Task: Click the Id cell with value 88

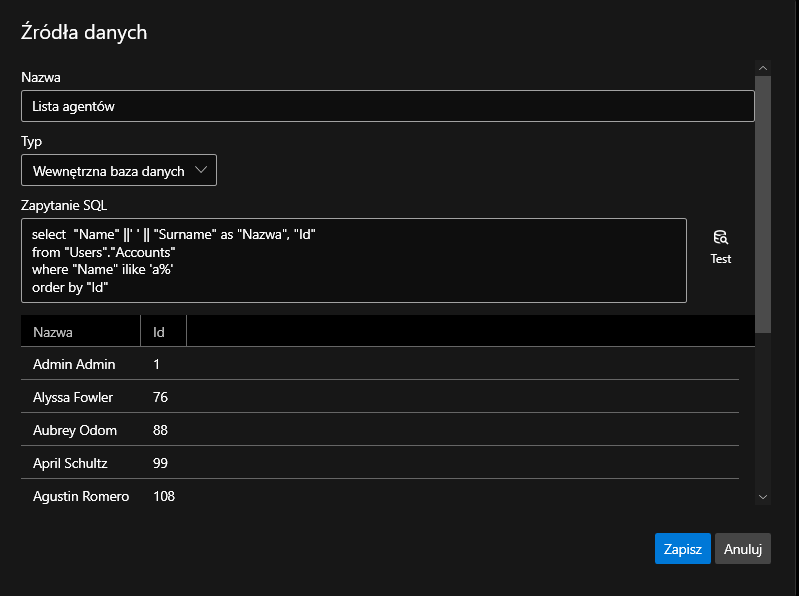Action: [161, 430]
